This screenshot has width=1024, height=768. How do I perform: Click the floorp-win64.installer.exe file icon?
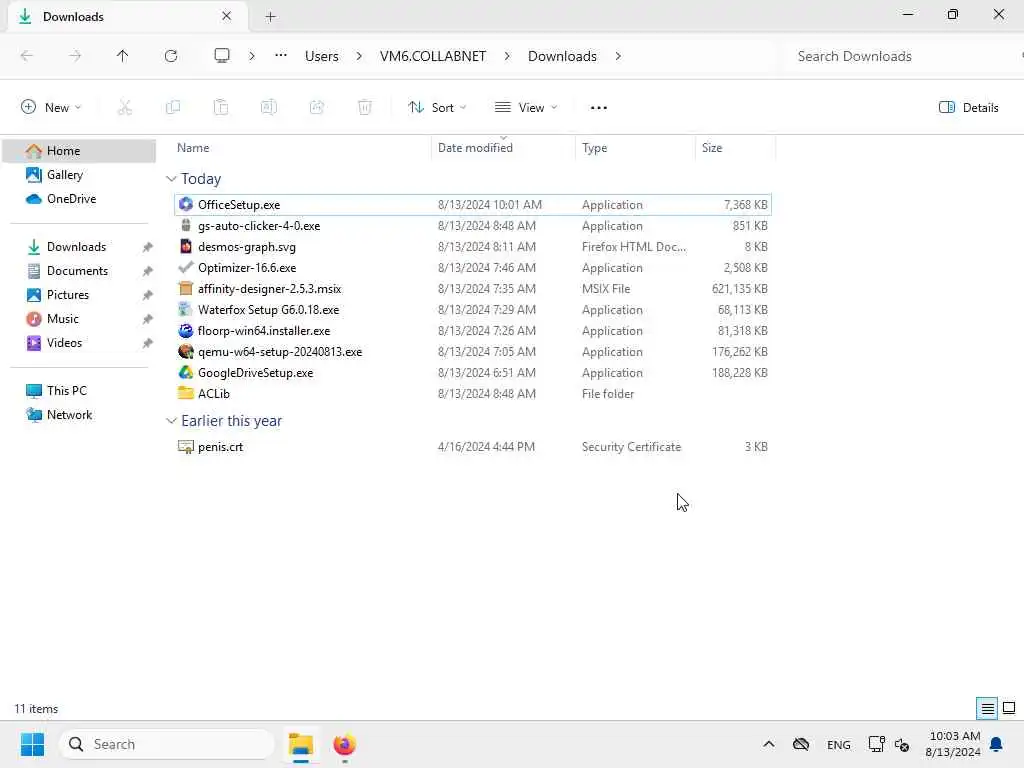(186, 330)
